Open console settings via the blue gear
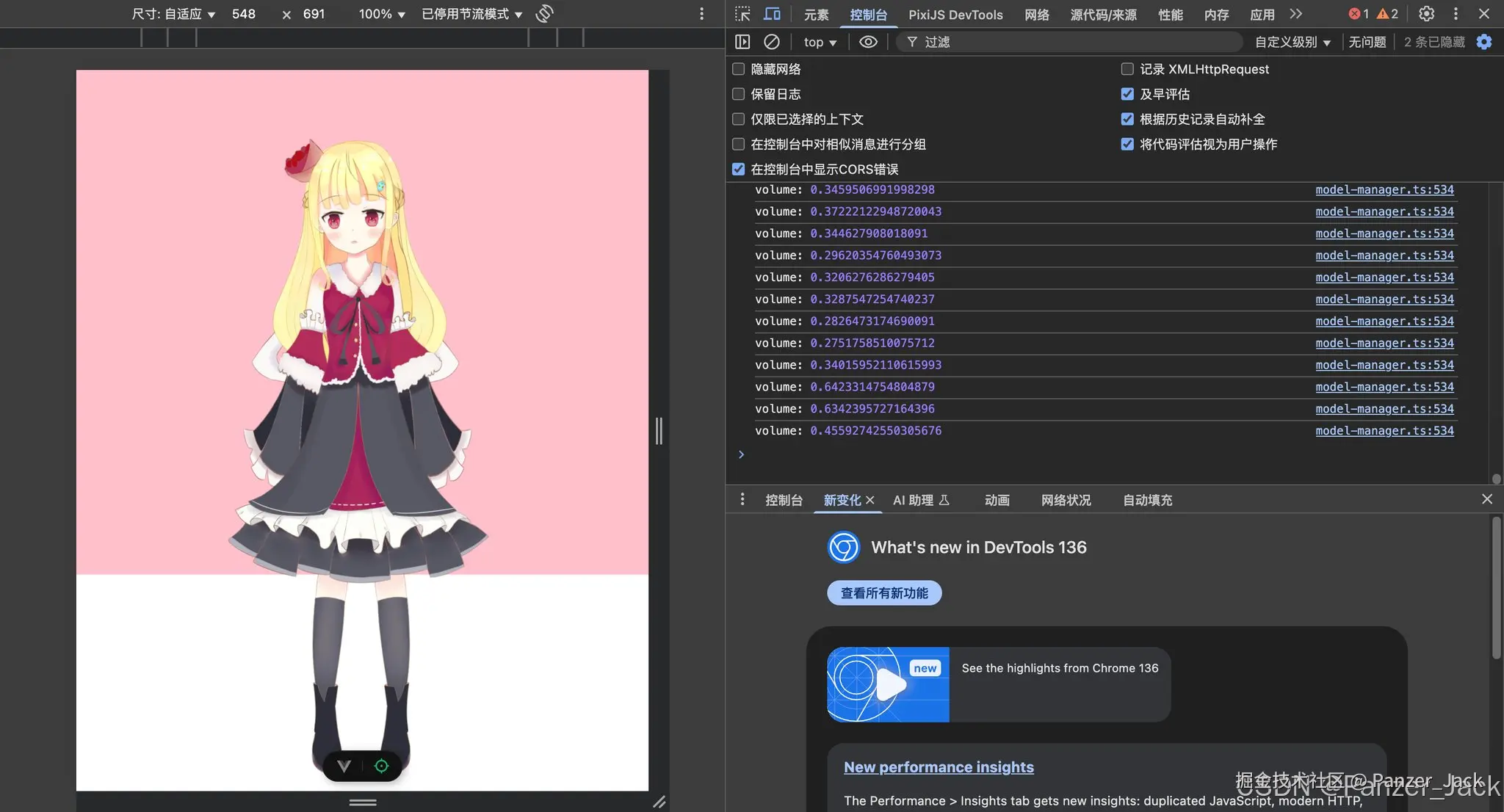This screenshot has width=1504, height=812. (1485, 42)
